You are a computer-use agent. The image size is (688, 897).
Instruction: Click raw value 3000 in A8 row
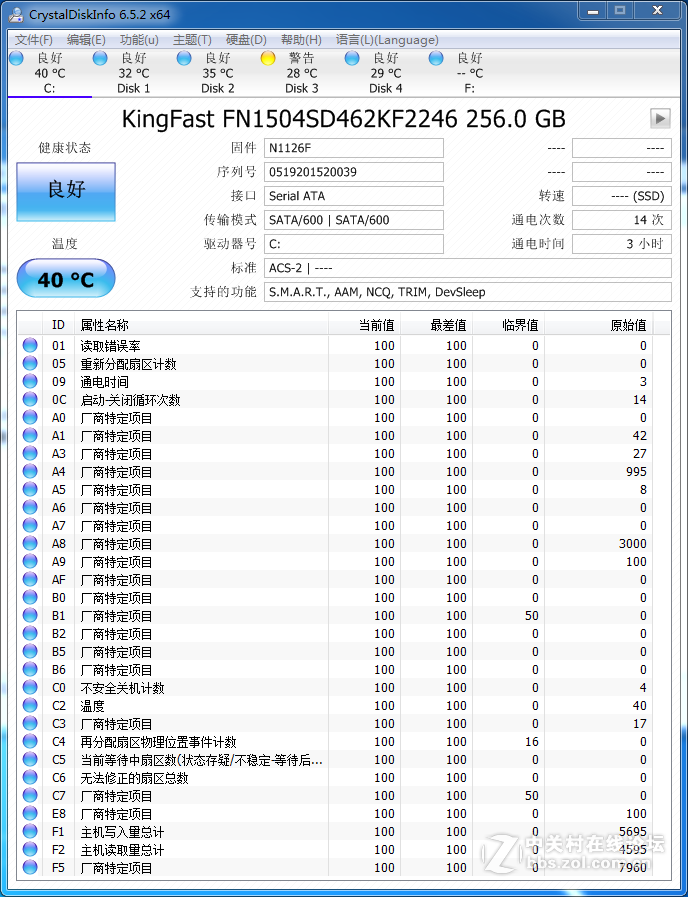point(633,543)
